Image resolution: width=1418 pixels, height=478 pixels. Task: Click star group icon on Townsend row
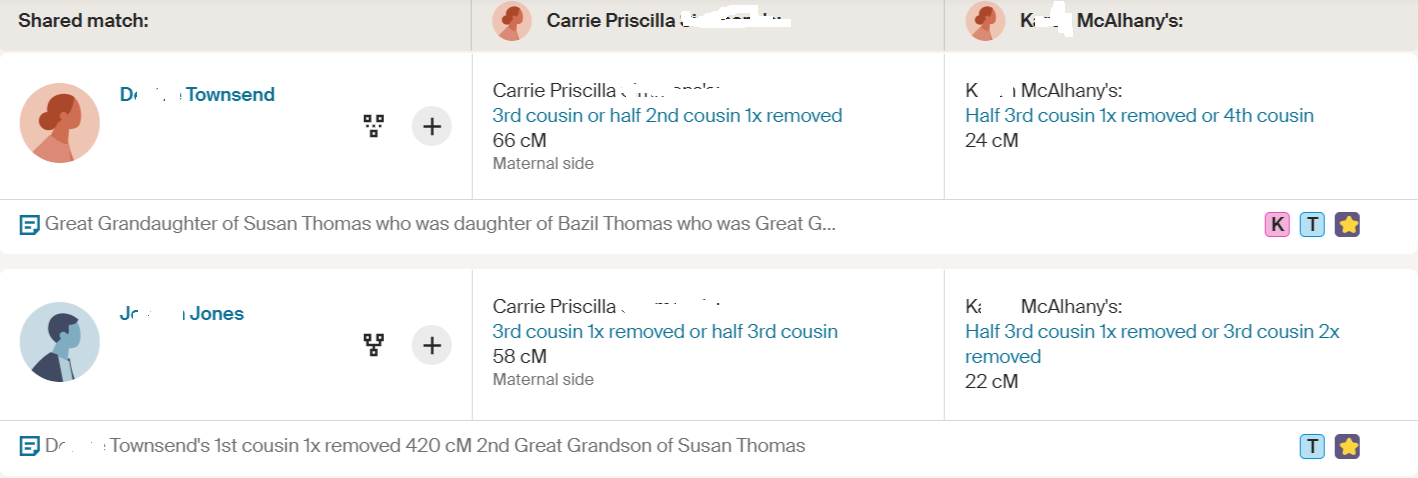point(1348,225)
